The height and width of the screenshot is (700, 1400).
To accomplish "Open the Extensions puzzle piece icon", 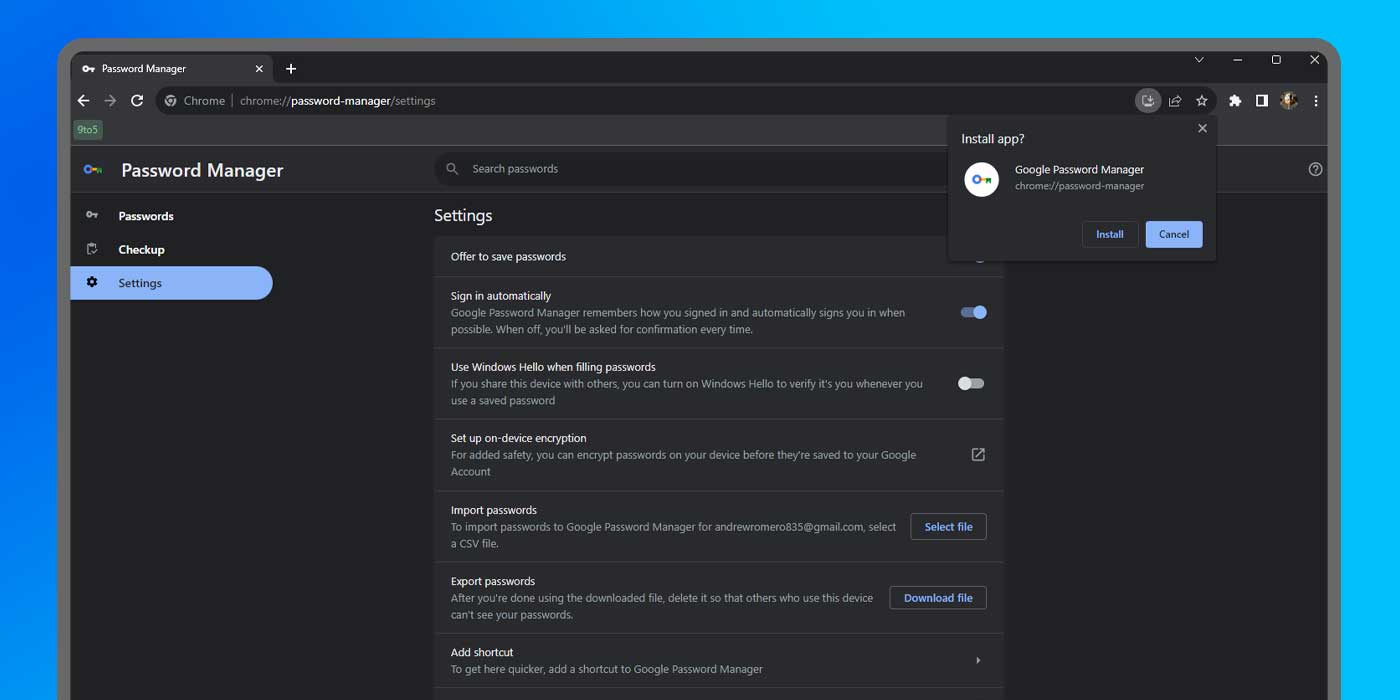I will 1234,100.
